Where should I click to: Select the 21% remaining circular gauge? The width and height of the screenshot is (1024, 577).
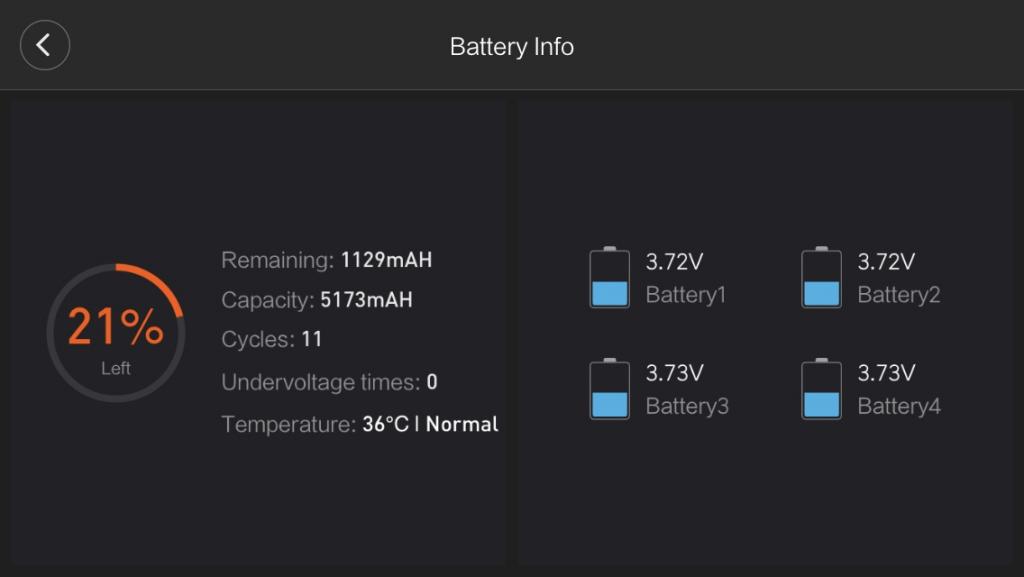click(116, 333)
